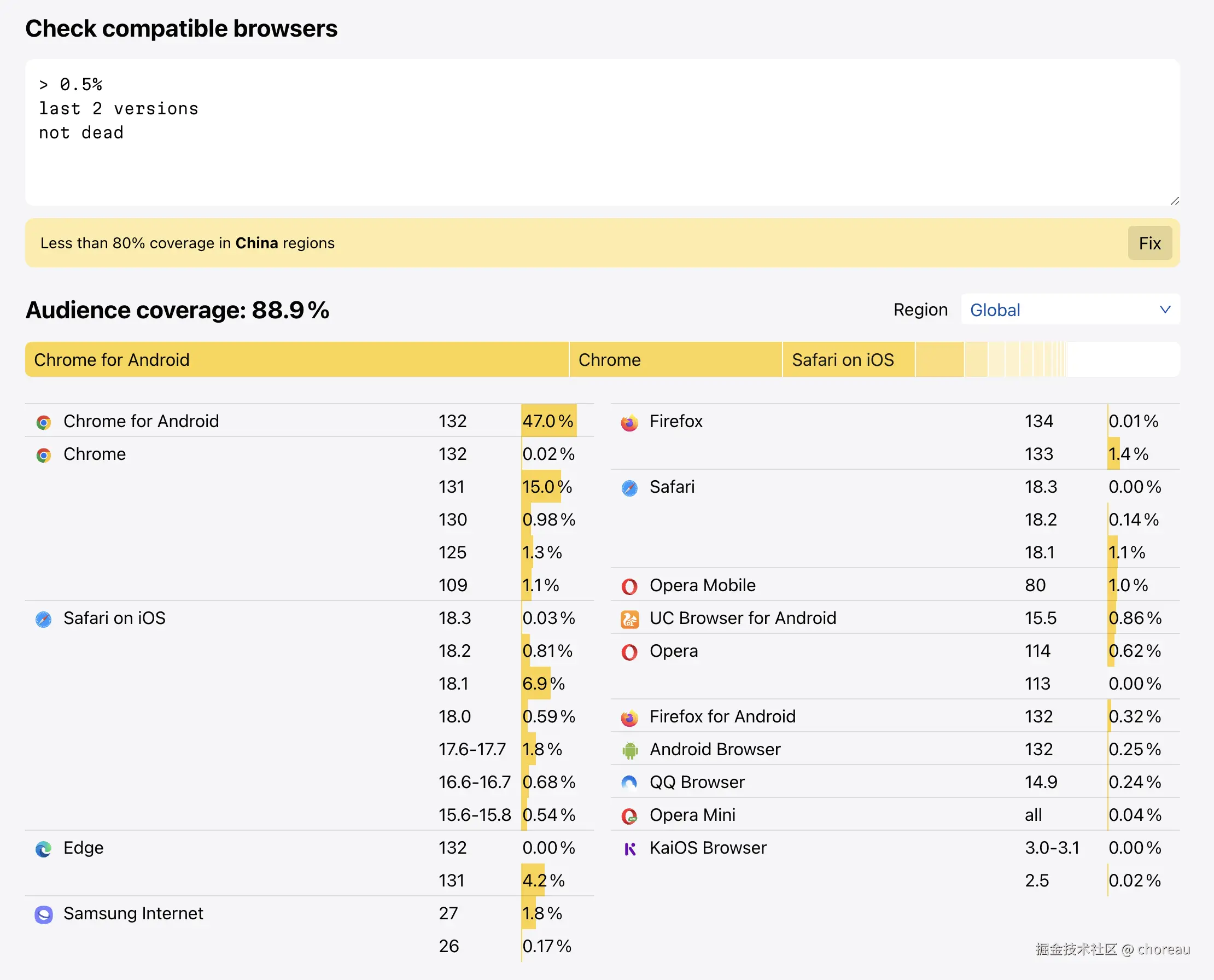The image size is (1214, 980).
Task: Click the QQ Browser icon
Action: point(629,782)
